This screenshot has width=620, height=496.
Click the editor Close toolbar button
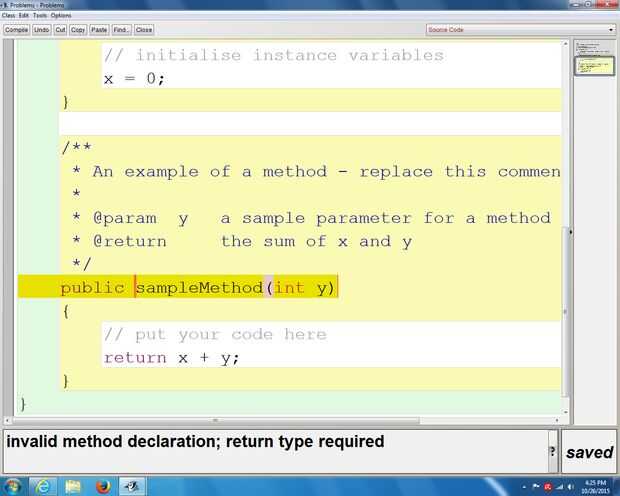(144, 30)
